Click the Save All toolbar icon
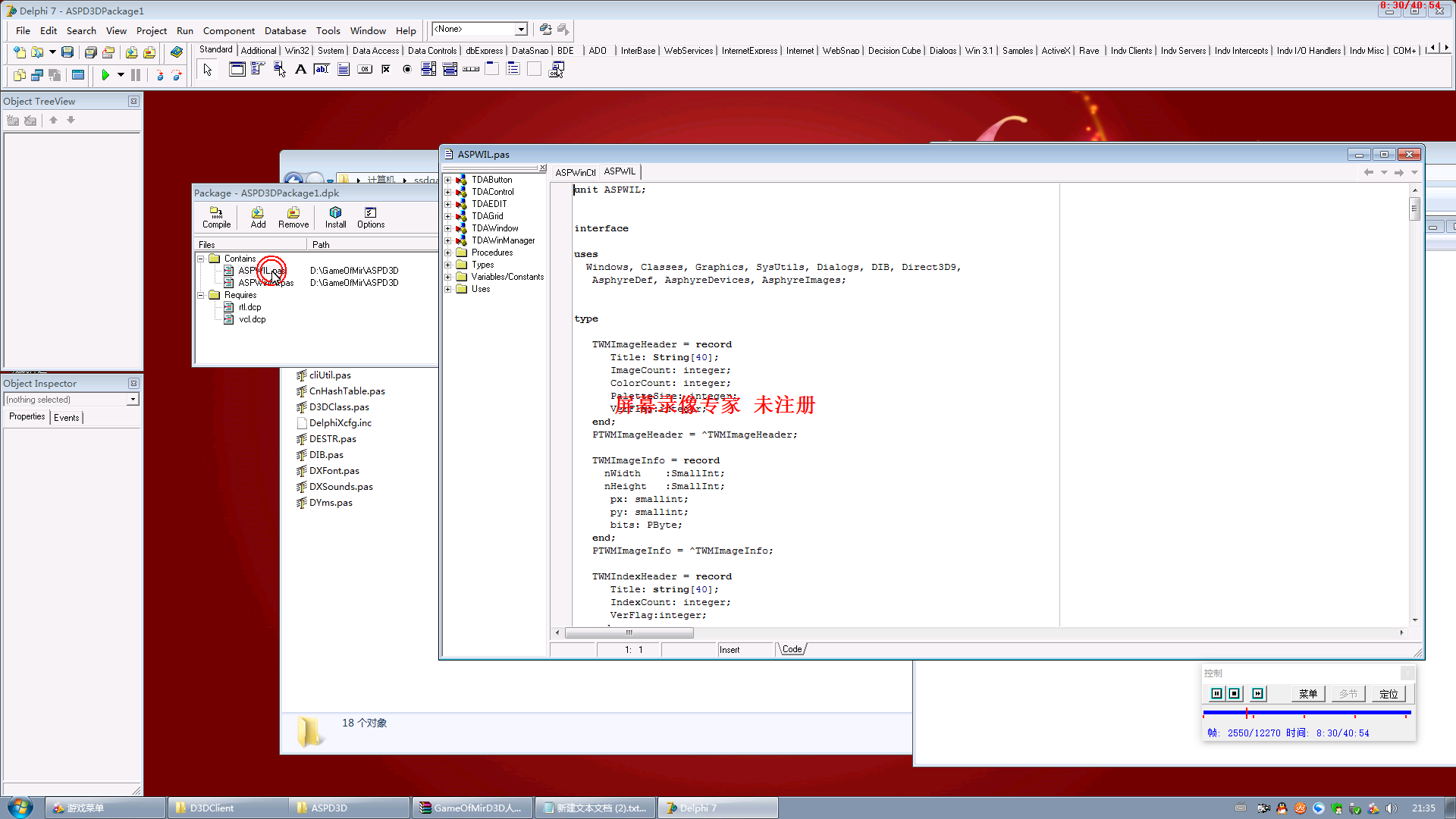Screen dimensions: 1456x819 [x=90, y=52]
